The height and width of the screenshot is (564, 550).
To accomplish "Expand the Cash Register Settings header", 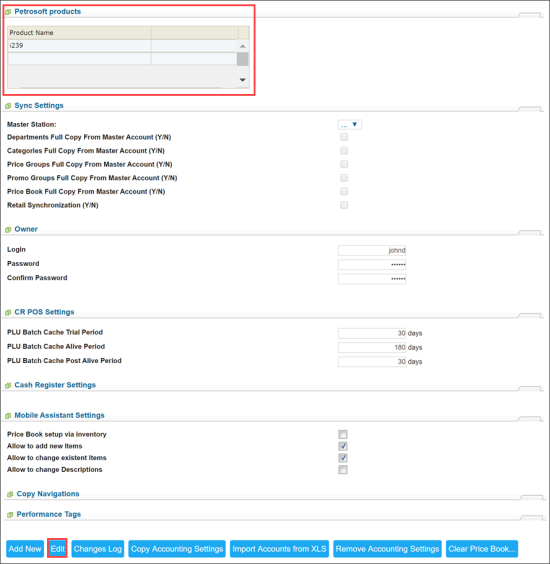I will 55,385.
